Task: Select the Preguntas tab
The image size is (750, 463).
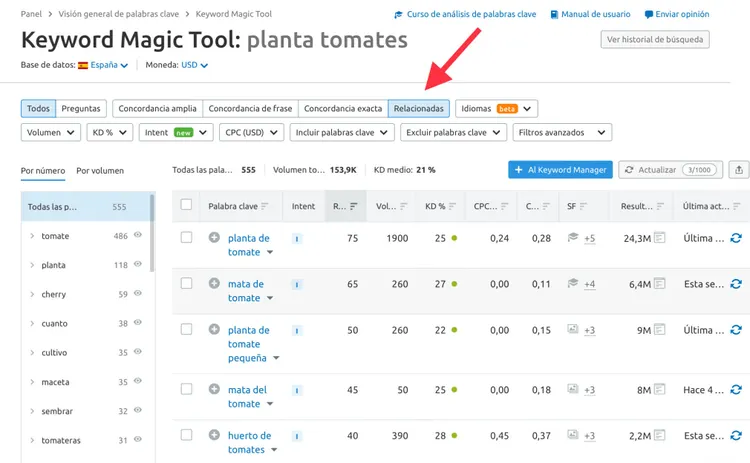Action: pyautogui.click(x=81, y=109)
